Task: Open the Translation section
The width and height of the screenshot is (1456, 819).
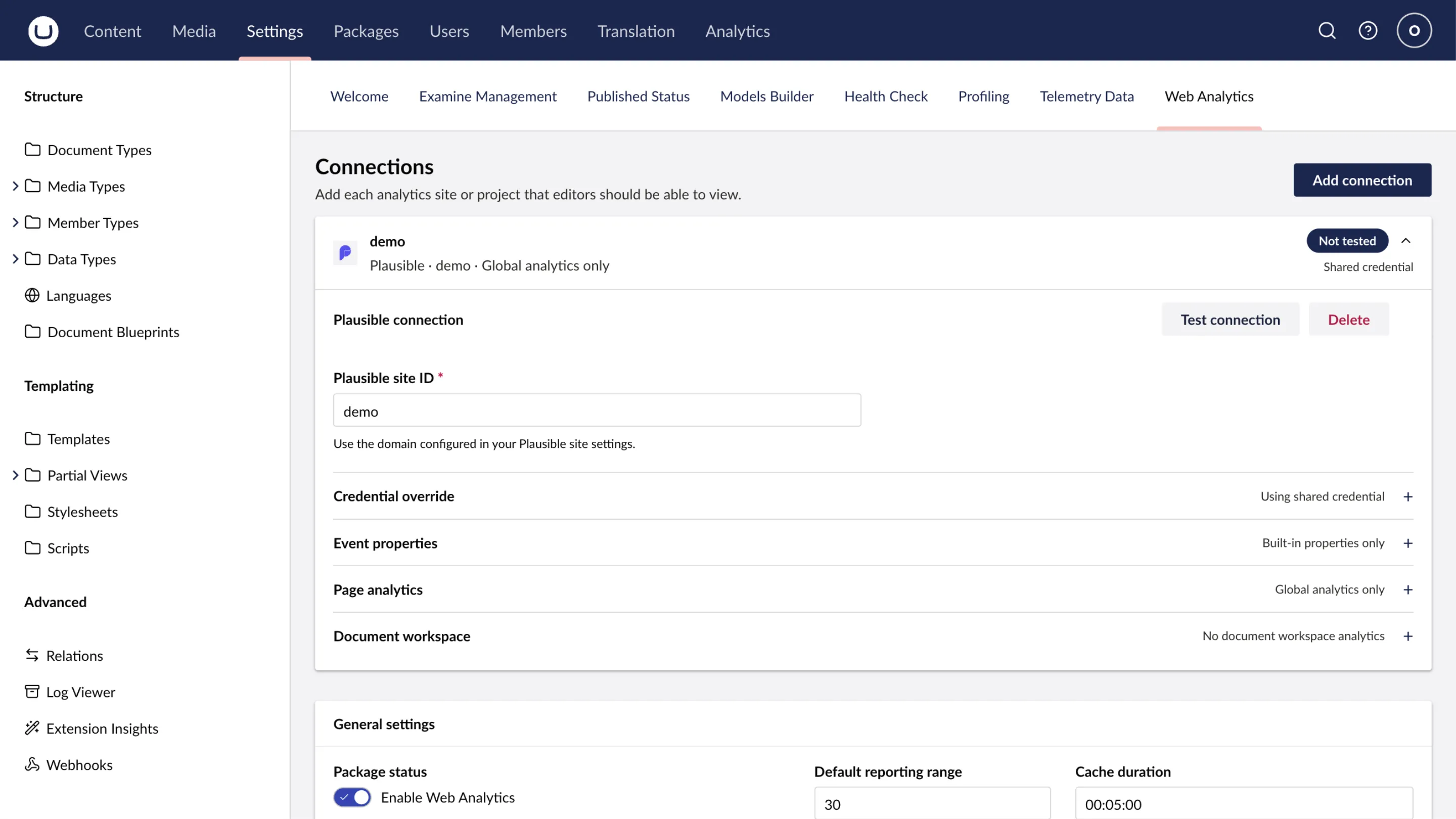Action: (x=636, y=30)
